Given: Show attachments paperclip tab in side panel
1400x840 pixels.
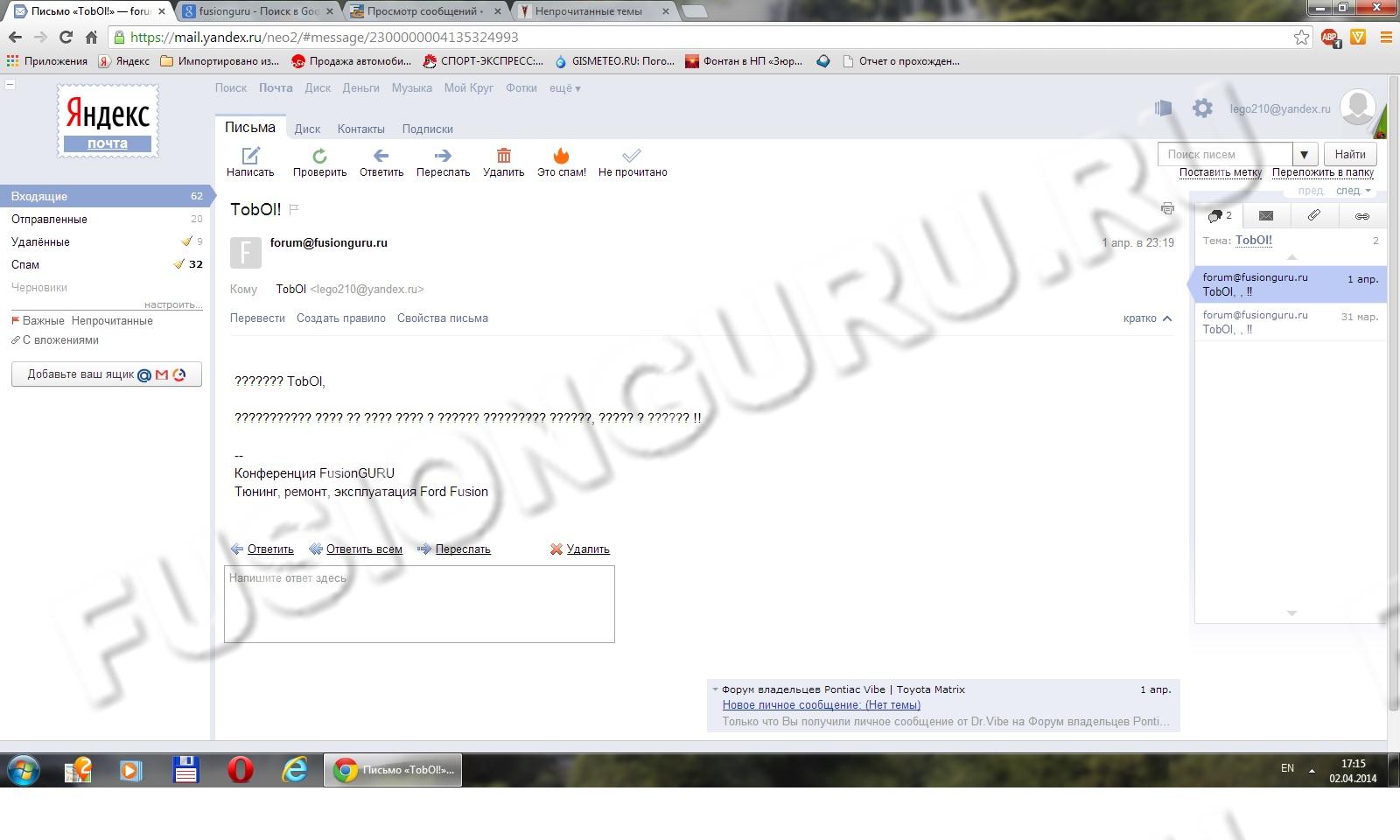Looking at the screenshot, I should point(1314,215).
